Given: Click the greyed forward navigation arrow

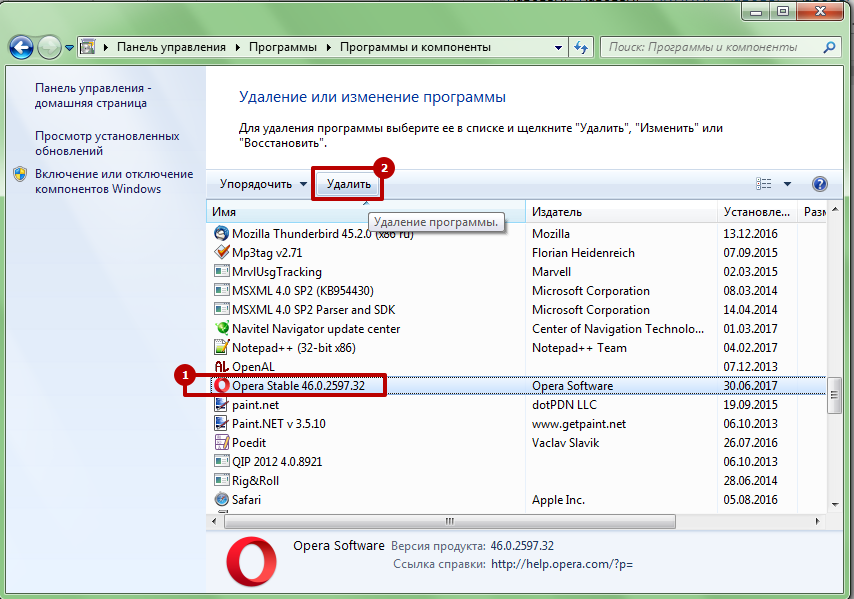Looking at the screenshot, I should (50, 47).
